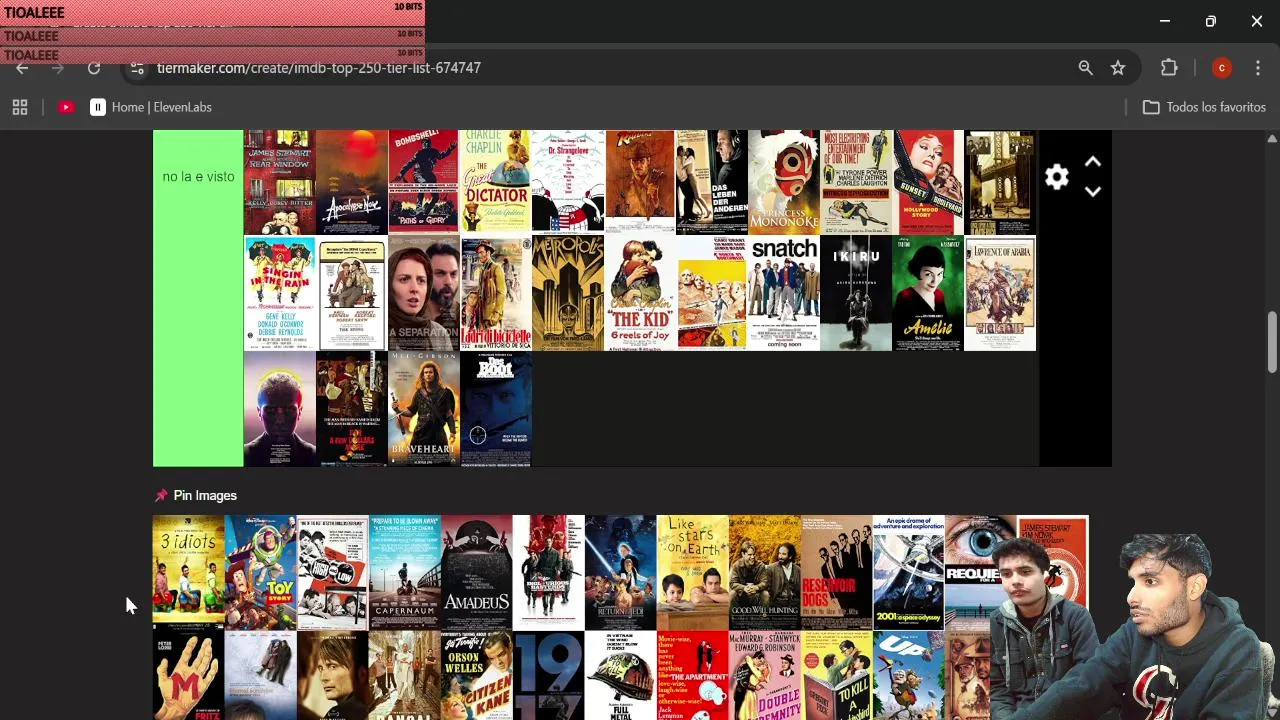Open the Chrome profile avatar
Viewport: 1280px width, 720px height.
[1221, 68]
